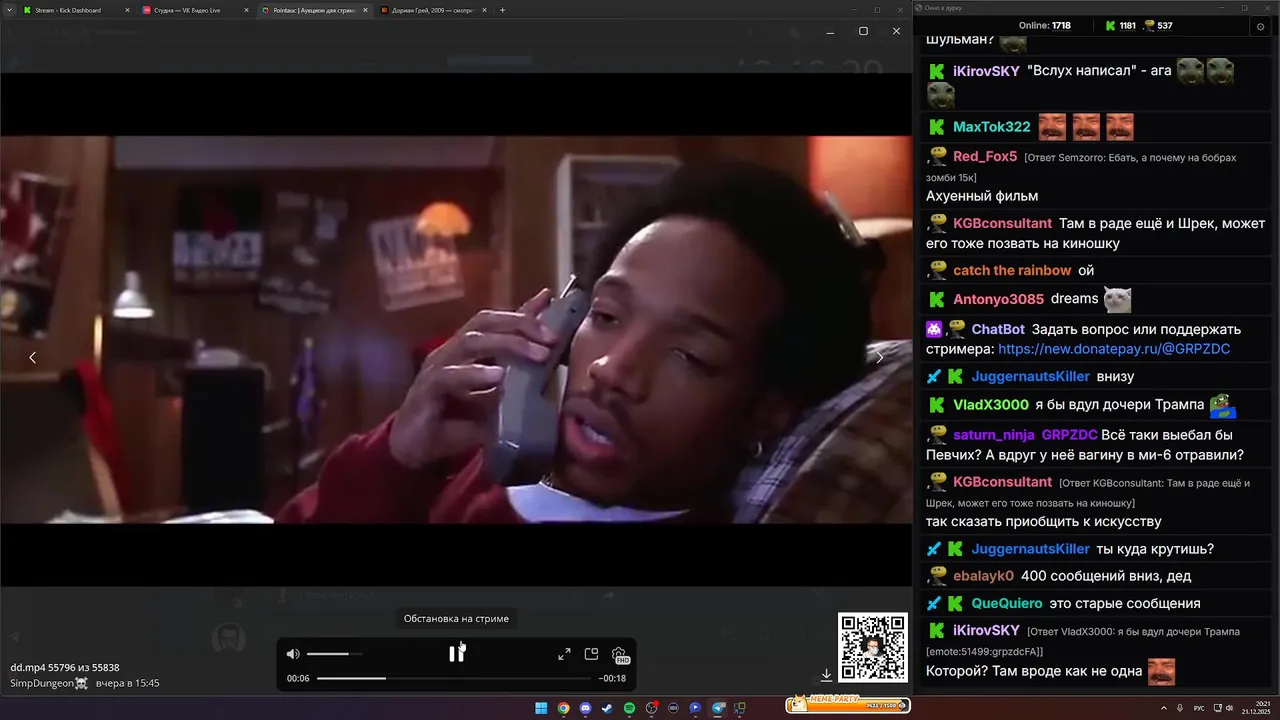
Task: Select username iKirovSKY in "Вслух написал" message
Action: 986,72
